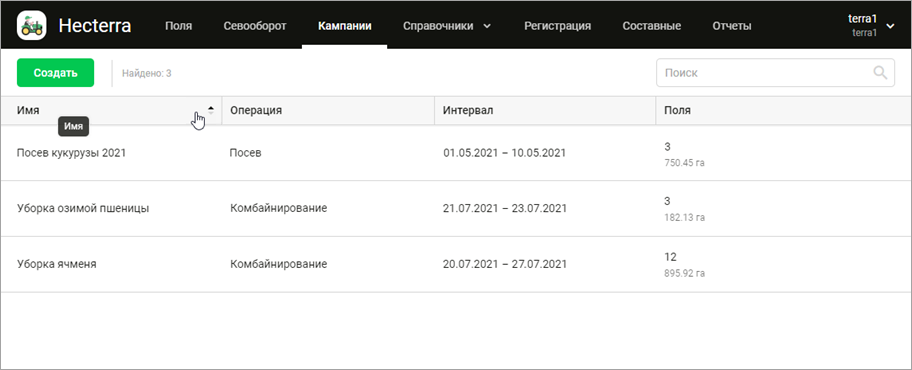Go to Регистрация section
Viewport: 912px width, 370px height.
557,26
